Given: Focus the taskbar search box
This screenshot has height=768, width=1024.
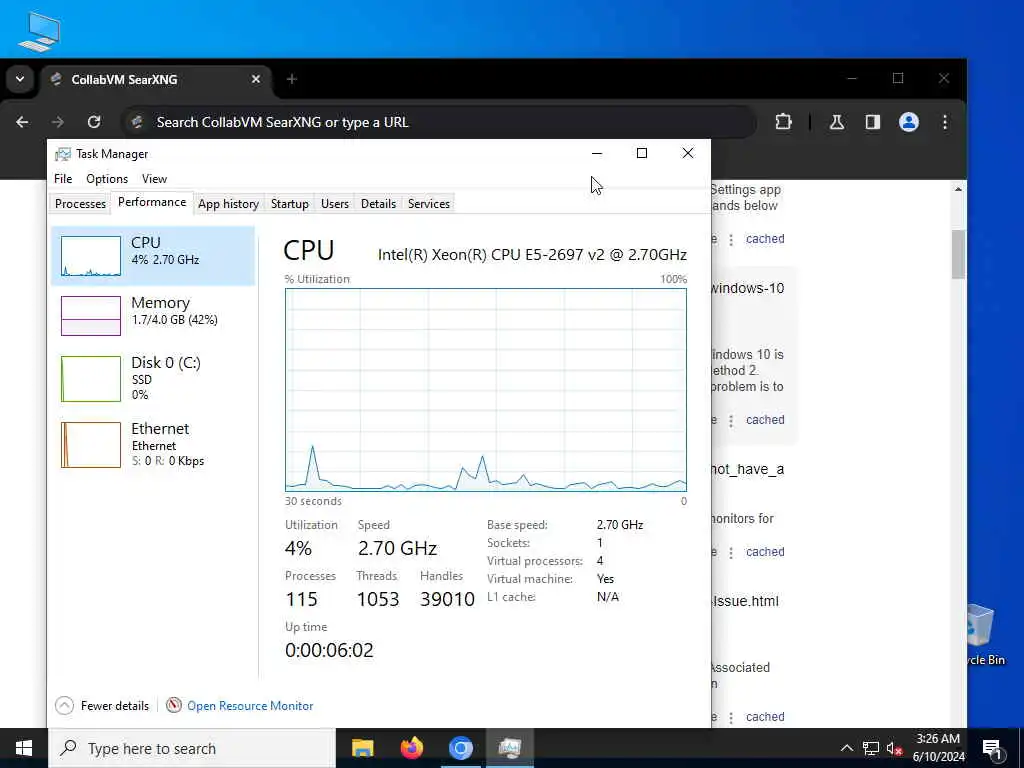Looking at the screenshot, I should tap(192, 748).
